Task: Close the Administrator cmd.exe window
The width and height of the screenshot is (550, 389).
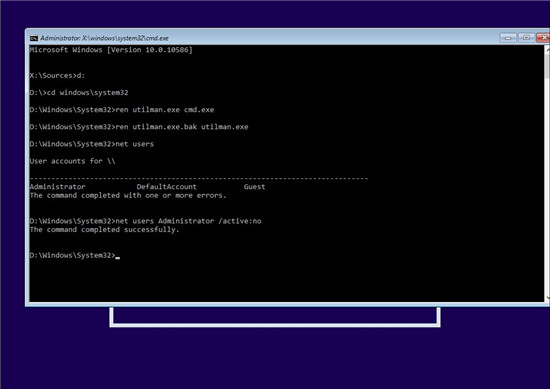Action: (543, 38)
